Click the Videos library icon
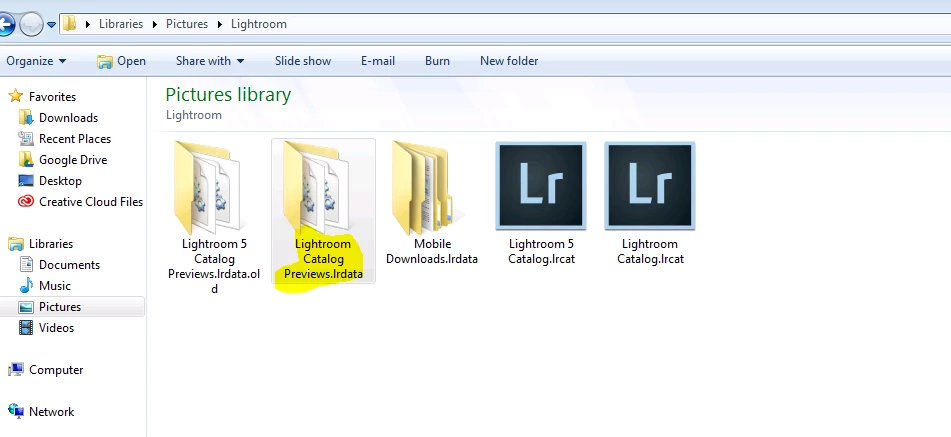 (26, 327)
